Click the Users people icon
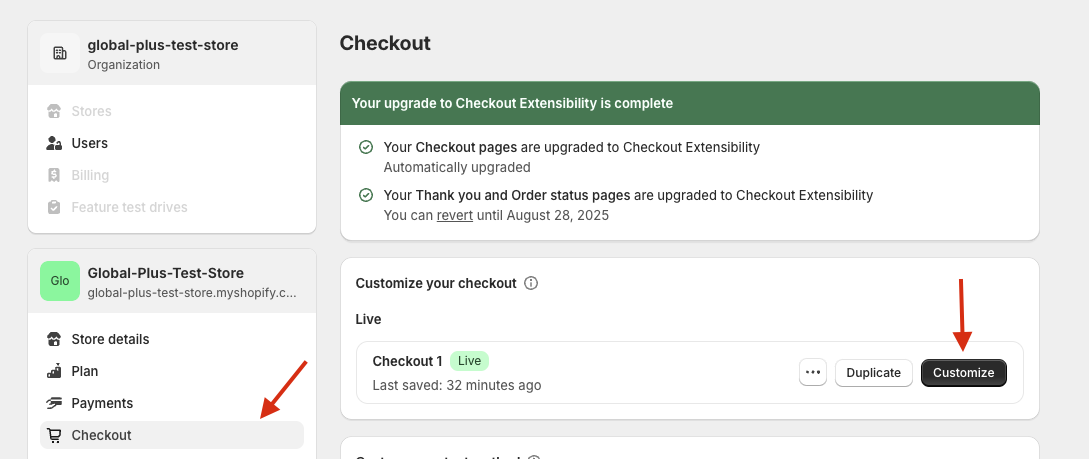 point(53,143)
